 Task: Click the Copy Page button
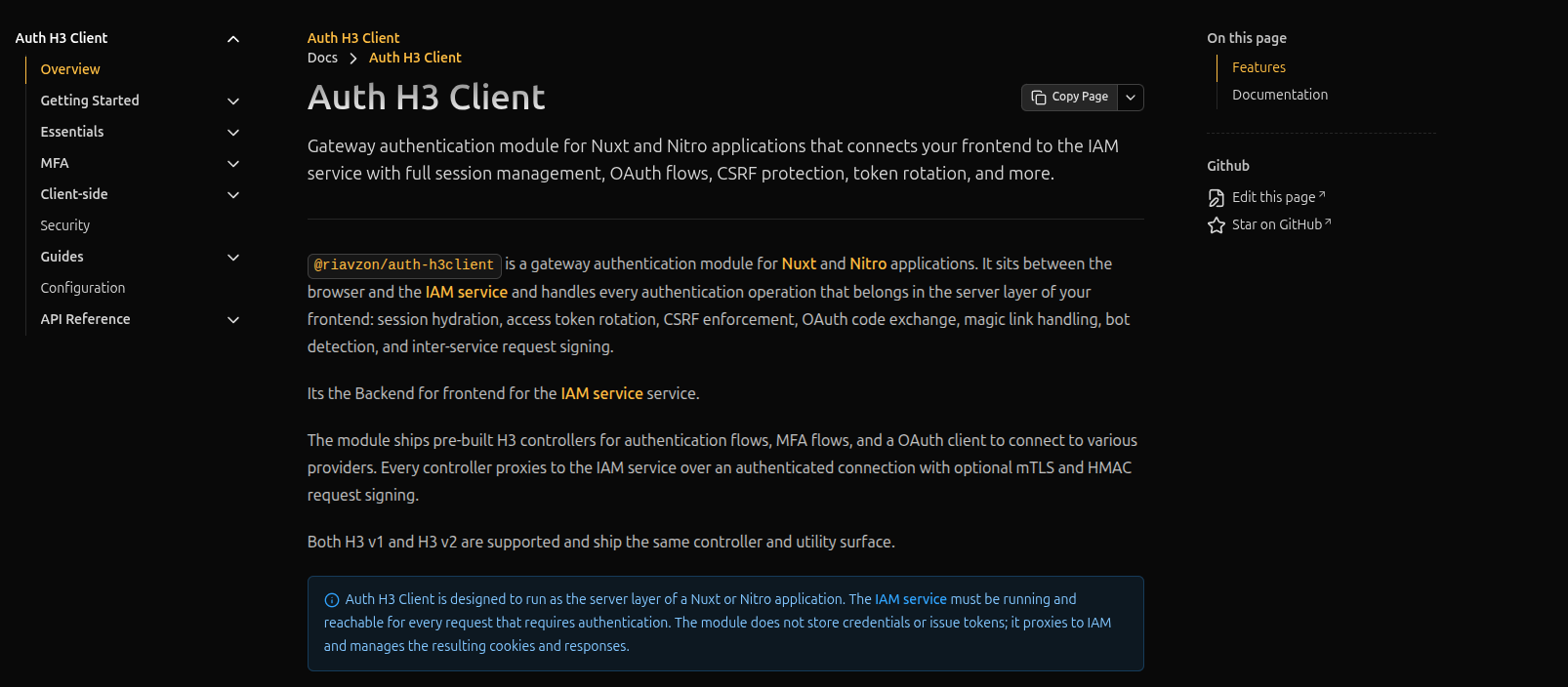point(1070,98)
